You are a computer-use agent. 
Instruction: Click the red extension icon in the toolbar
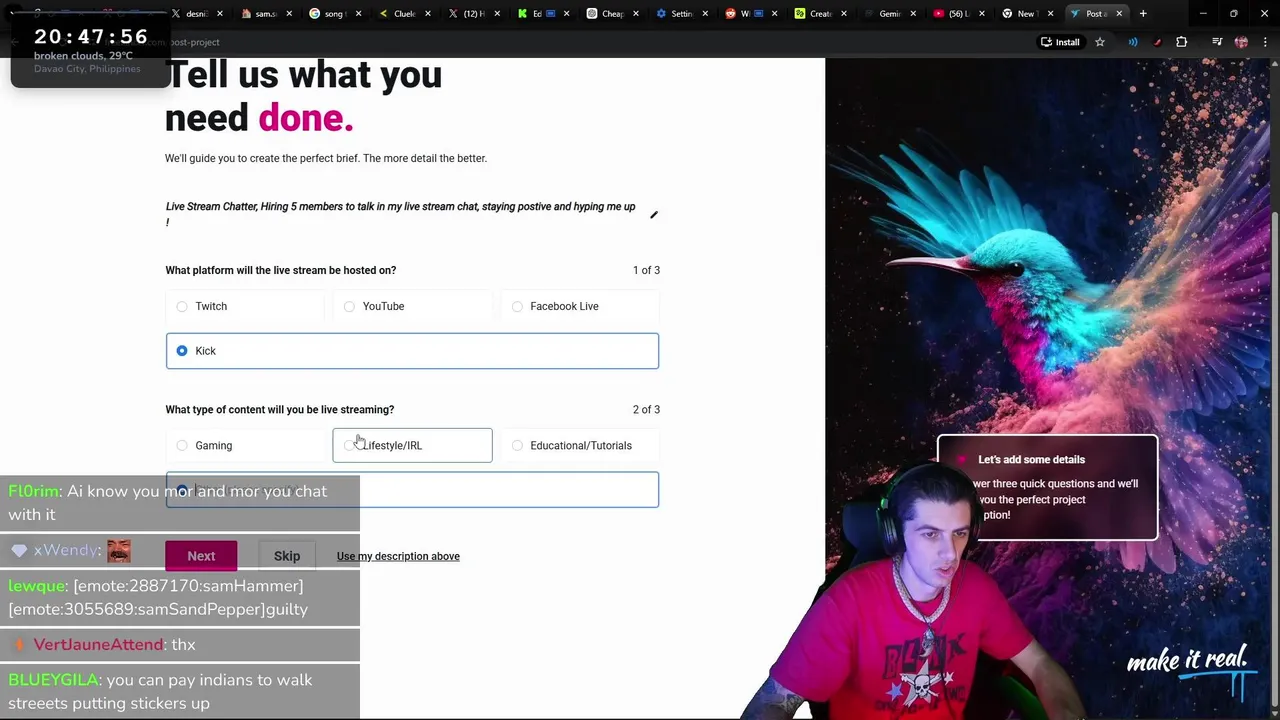coord(1157,42)
